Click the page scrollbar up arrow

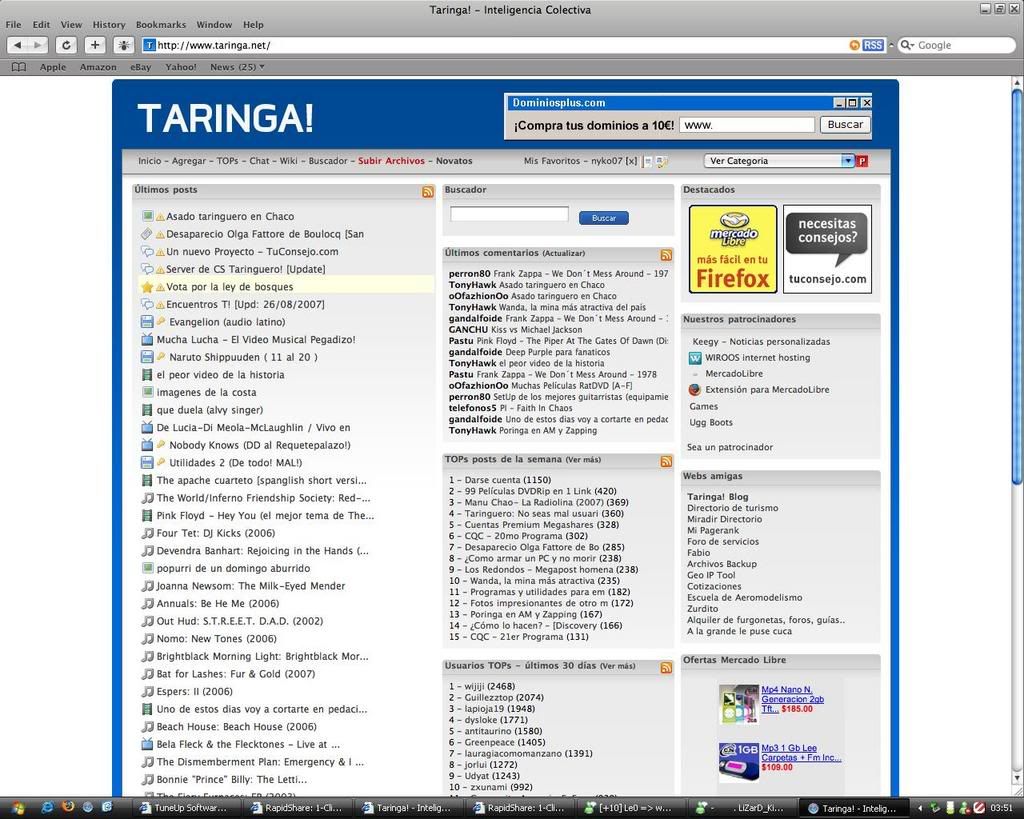1017,82
